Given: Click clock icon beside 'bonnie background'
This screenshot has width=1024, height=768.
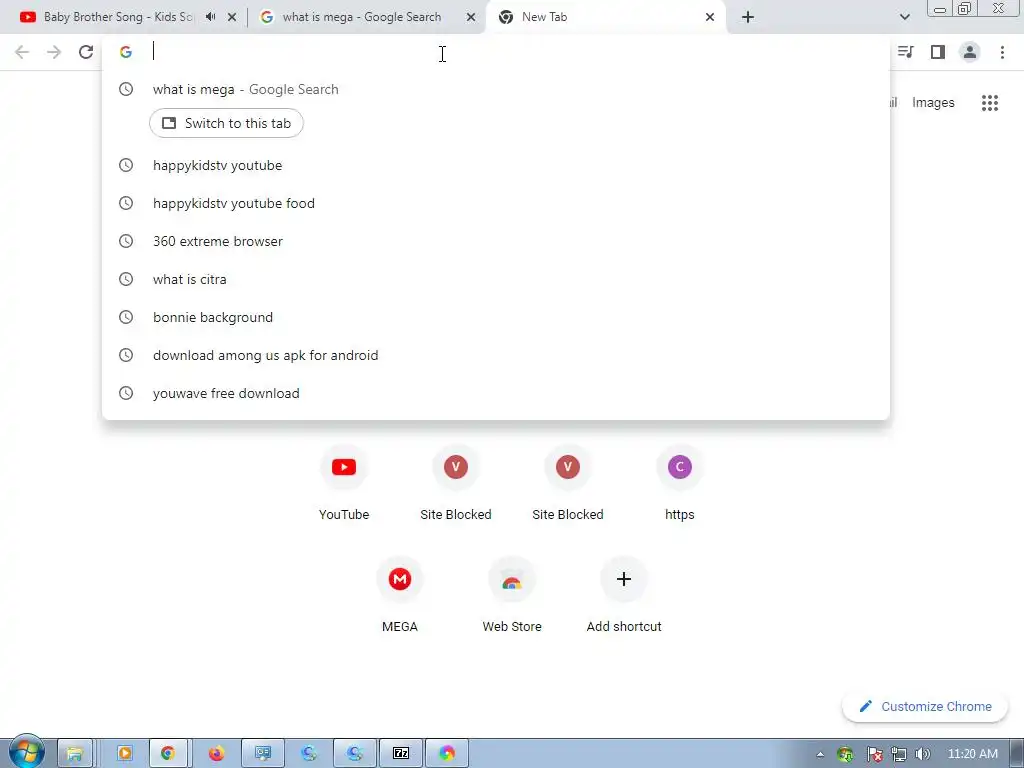Looking at the screenshot, I should 126,317.
